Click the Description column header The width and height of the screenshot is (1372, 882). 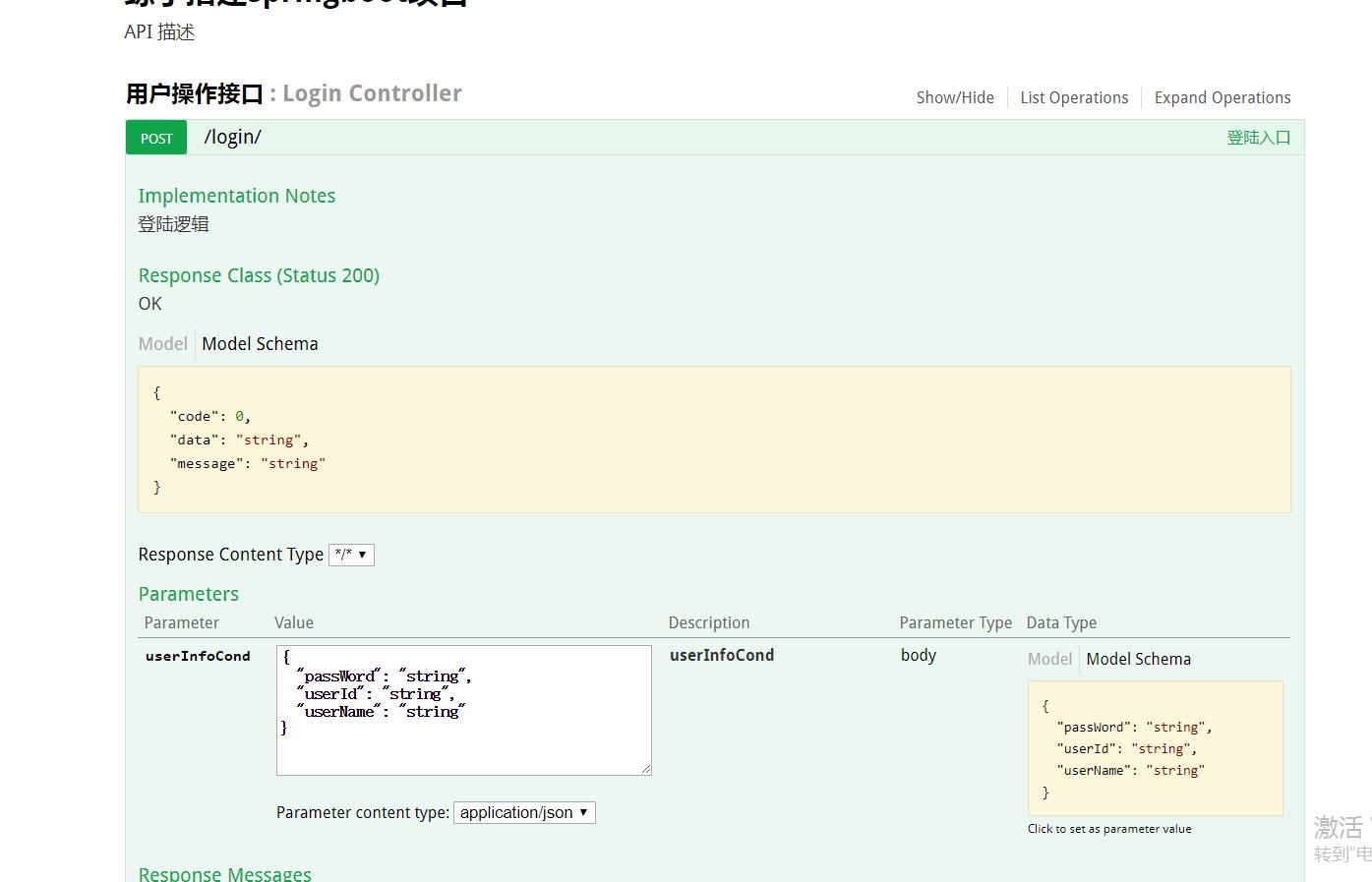pyautogui.click(x=709, y=622)
